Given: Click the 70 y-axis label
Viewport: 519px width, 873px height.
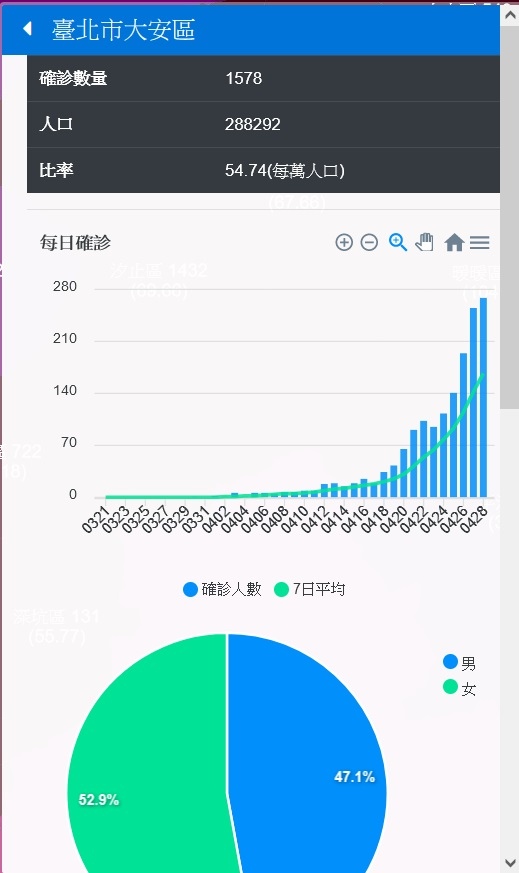Looking at the screenshot, I should 69,443.
